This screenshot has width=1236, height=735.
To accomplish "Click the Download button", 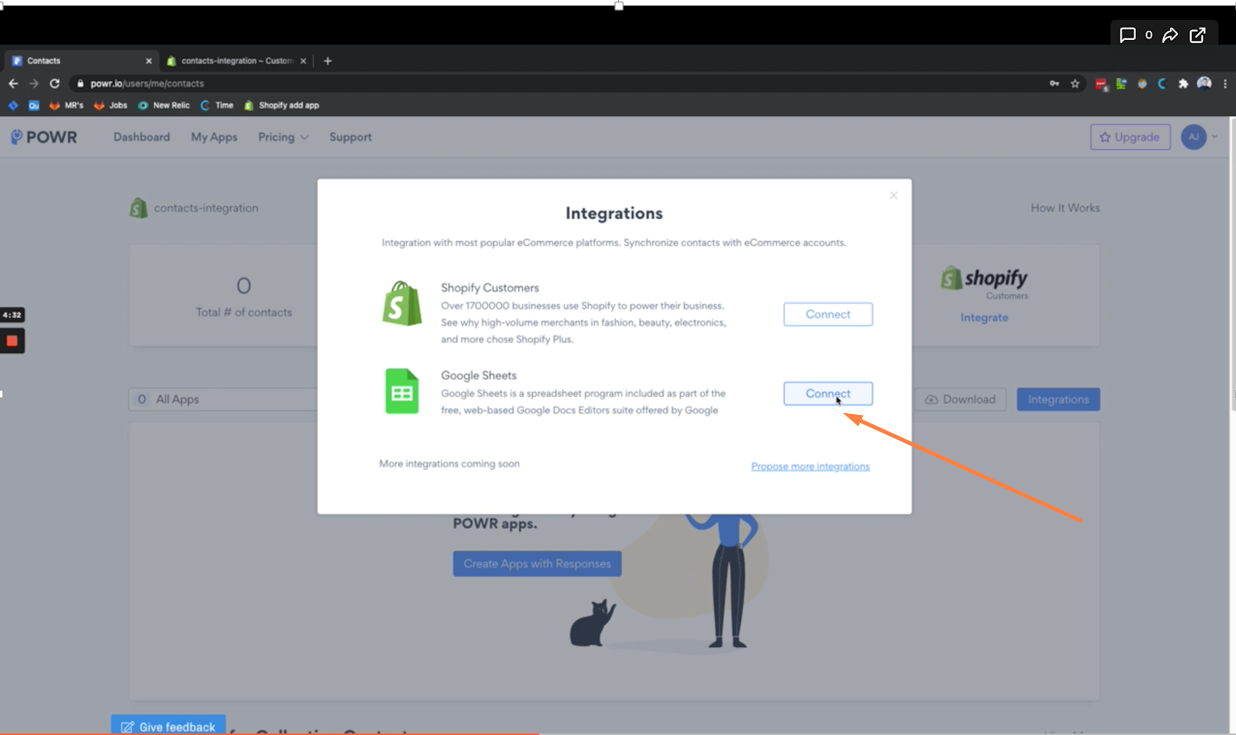I will tap(961, 399).
